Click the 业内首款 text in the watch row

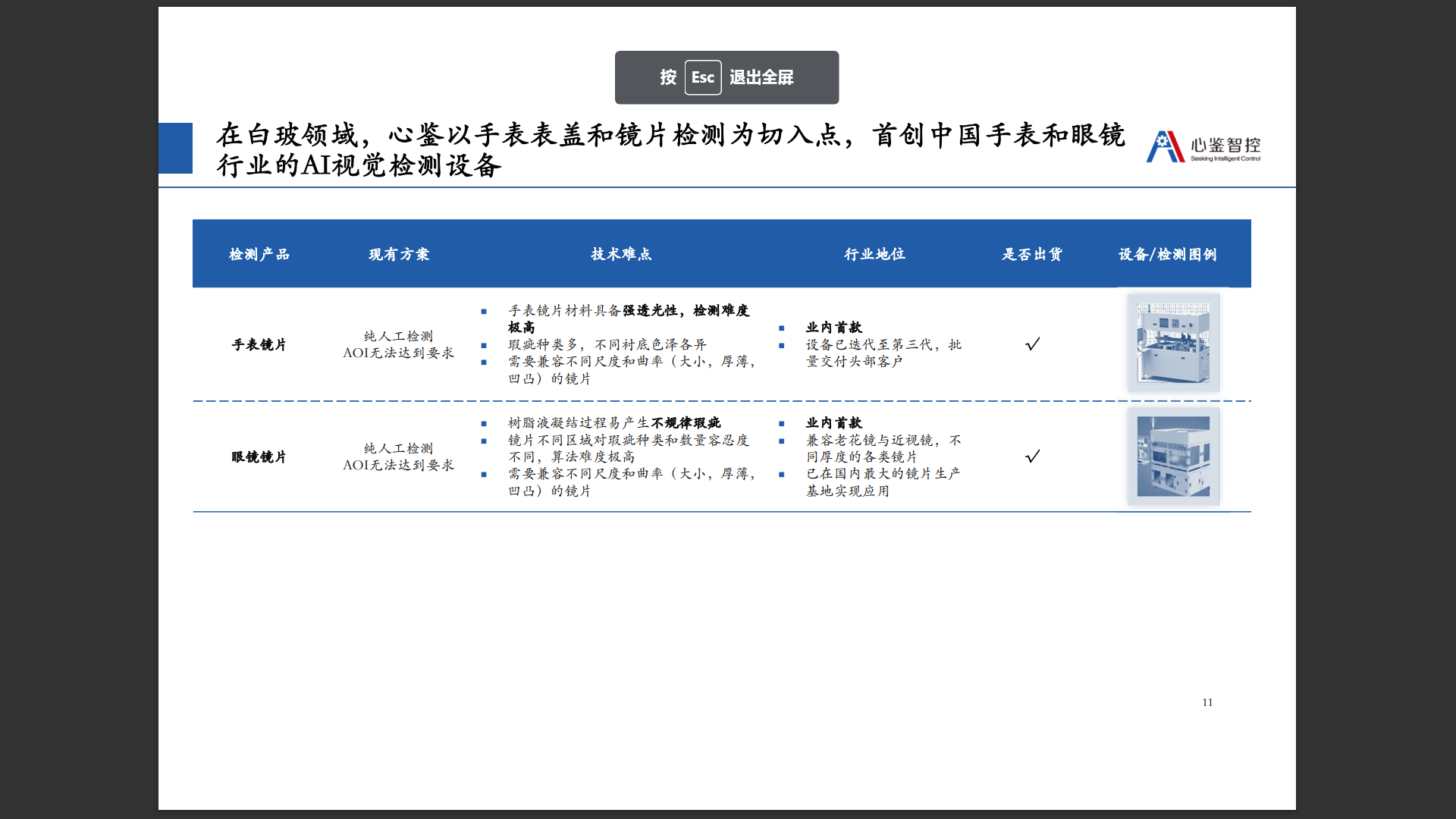click(833, 328)
